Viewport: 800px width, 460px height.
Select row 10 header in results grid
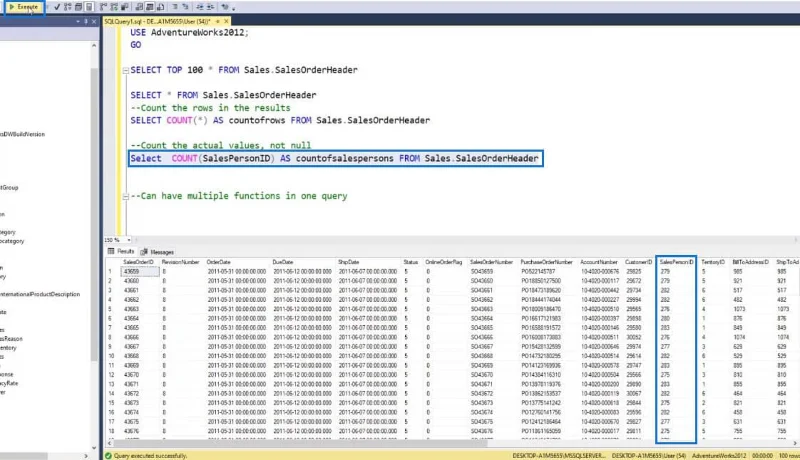point(112,356)
